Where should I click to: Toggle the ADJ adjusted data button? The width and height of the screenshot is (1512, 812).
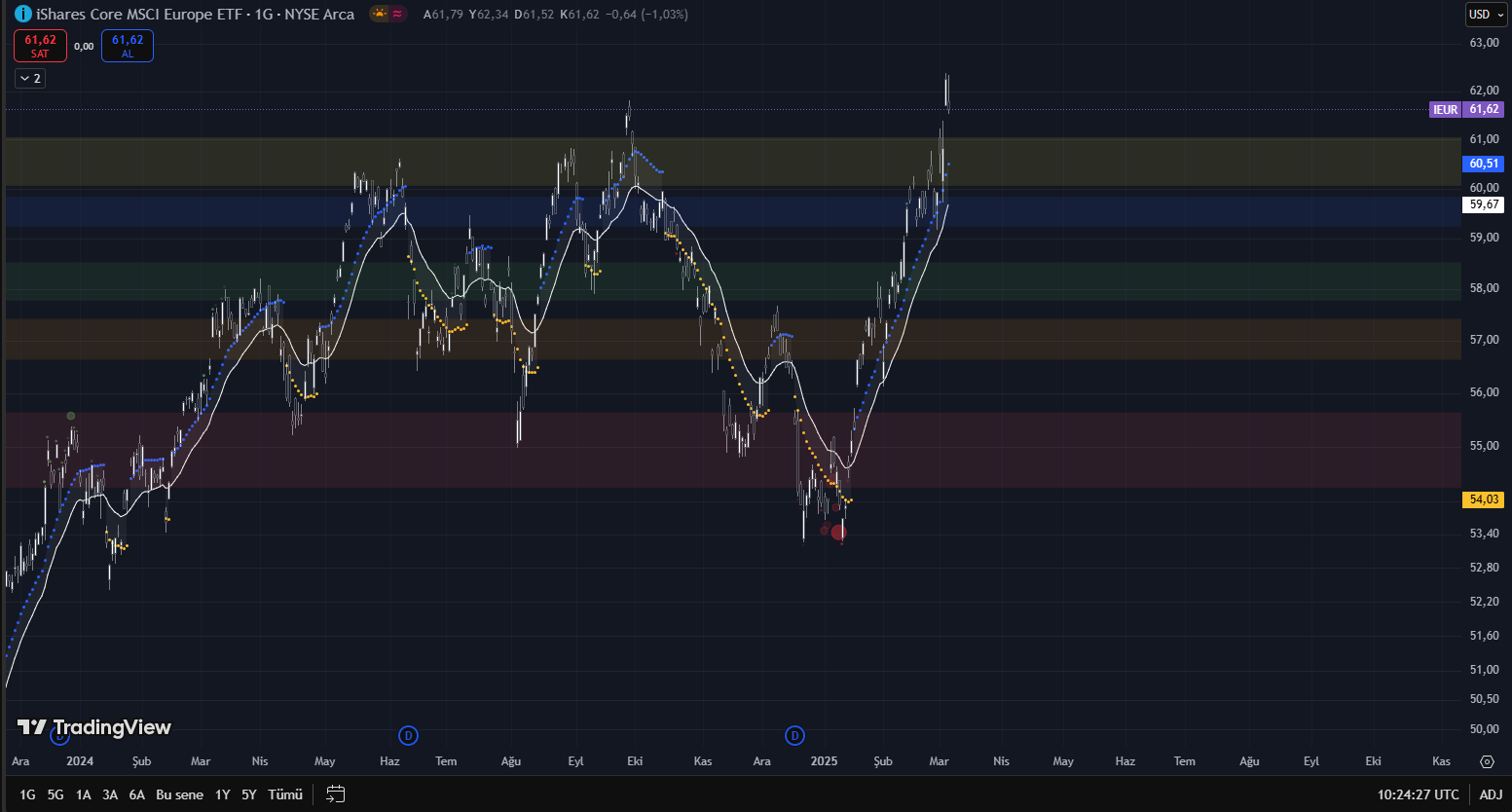pyautogui.click(x=1491, y=794)
